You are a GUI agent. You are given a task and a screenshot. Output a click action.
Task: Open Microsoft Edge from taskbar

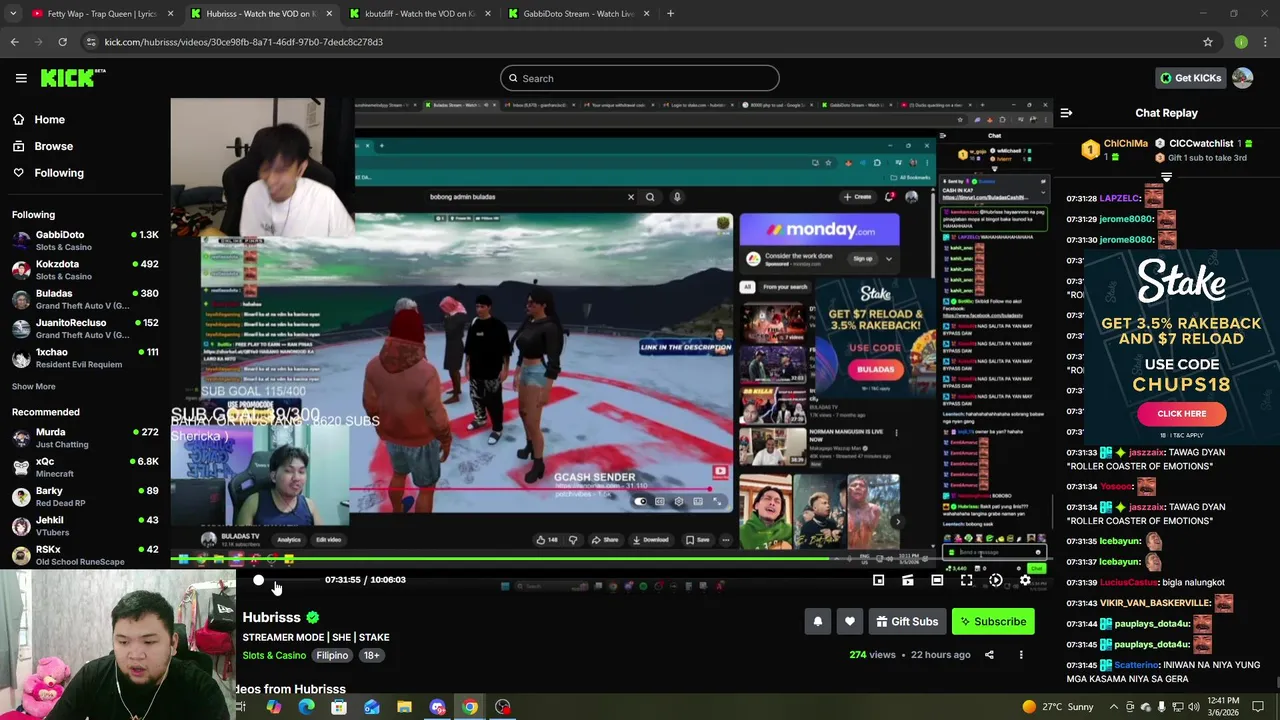tap(306, 707)
